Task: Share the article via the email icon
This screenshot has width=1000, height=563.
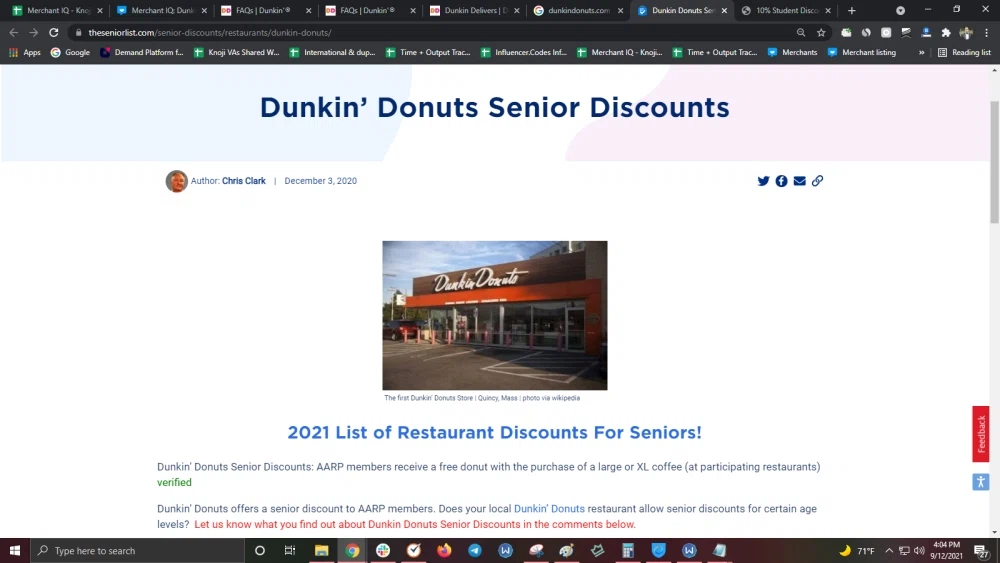Action: pos(799,181)
